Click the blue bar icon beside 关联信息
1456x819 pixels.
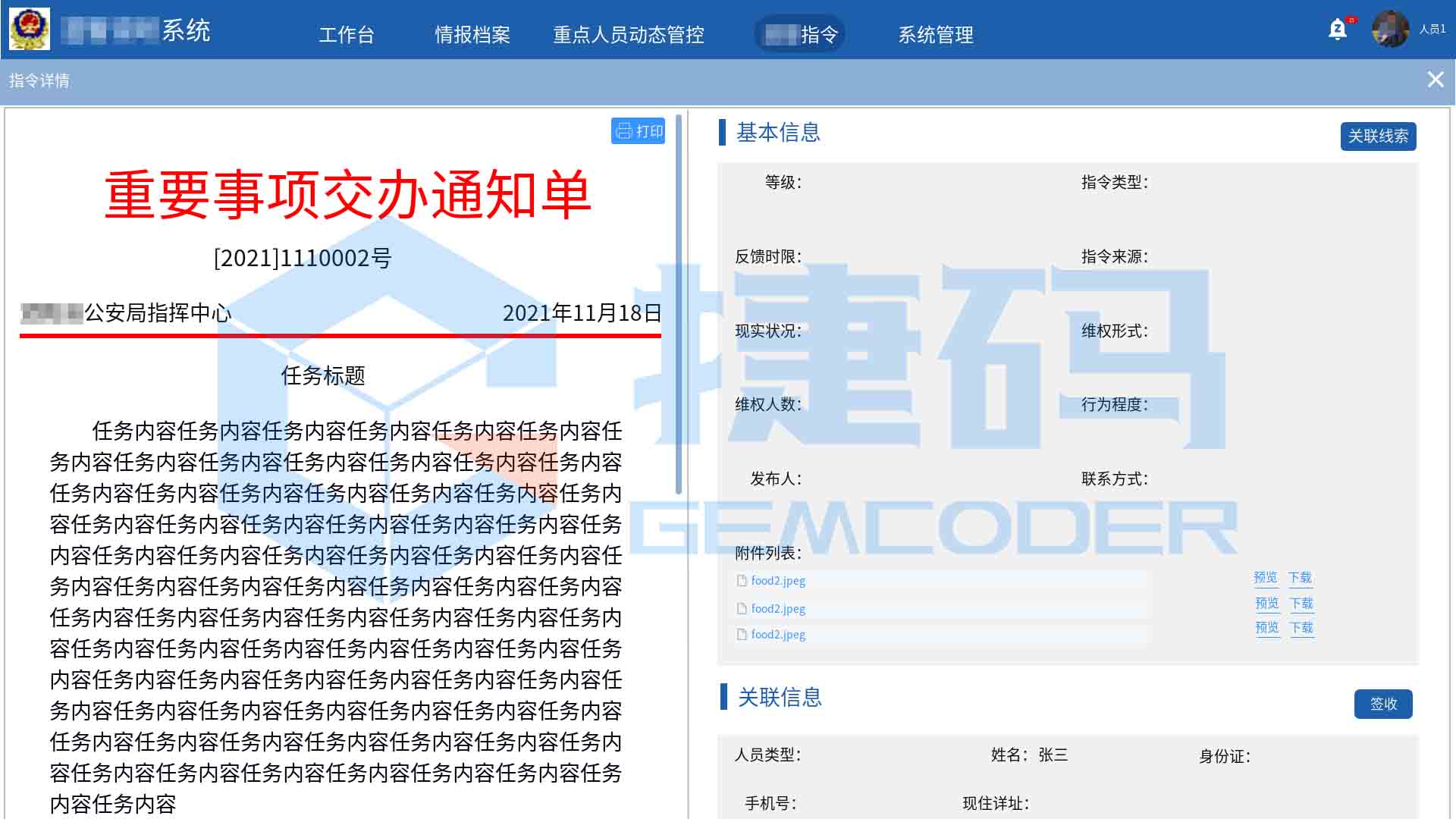click(723, 697)
